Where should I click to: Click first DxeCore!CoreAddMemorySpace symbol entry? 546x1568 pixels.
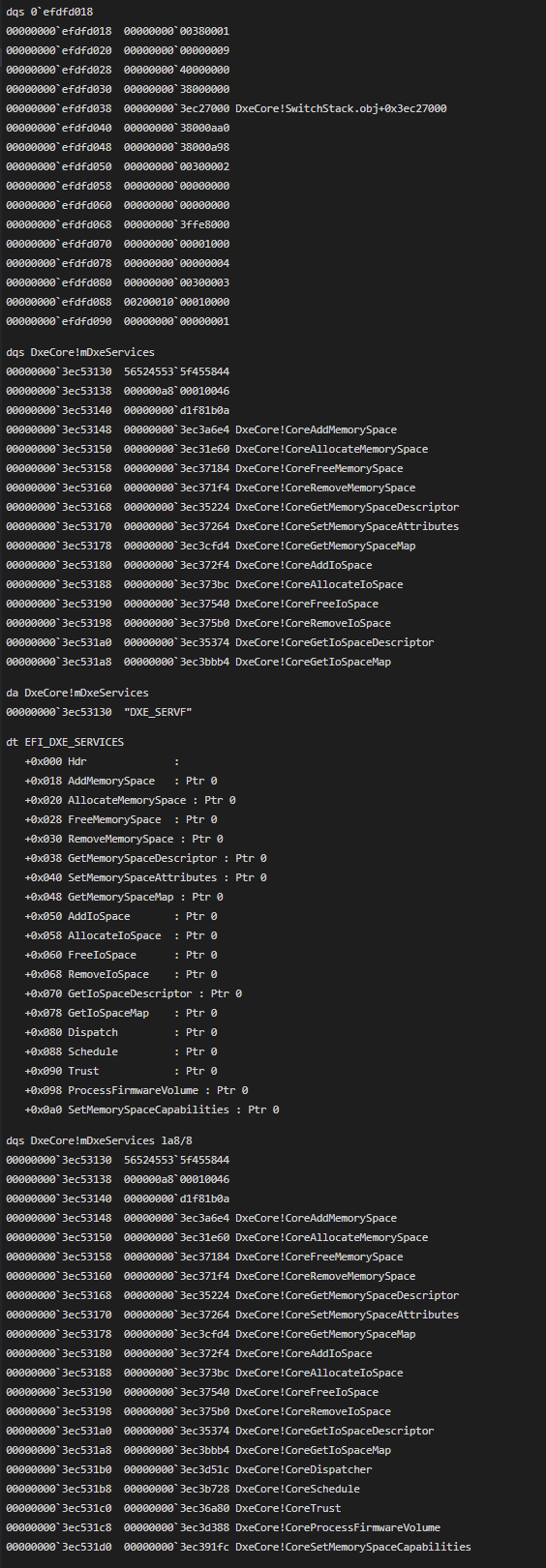[x=316, y=429]
